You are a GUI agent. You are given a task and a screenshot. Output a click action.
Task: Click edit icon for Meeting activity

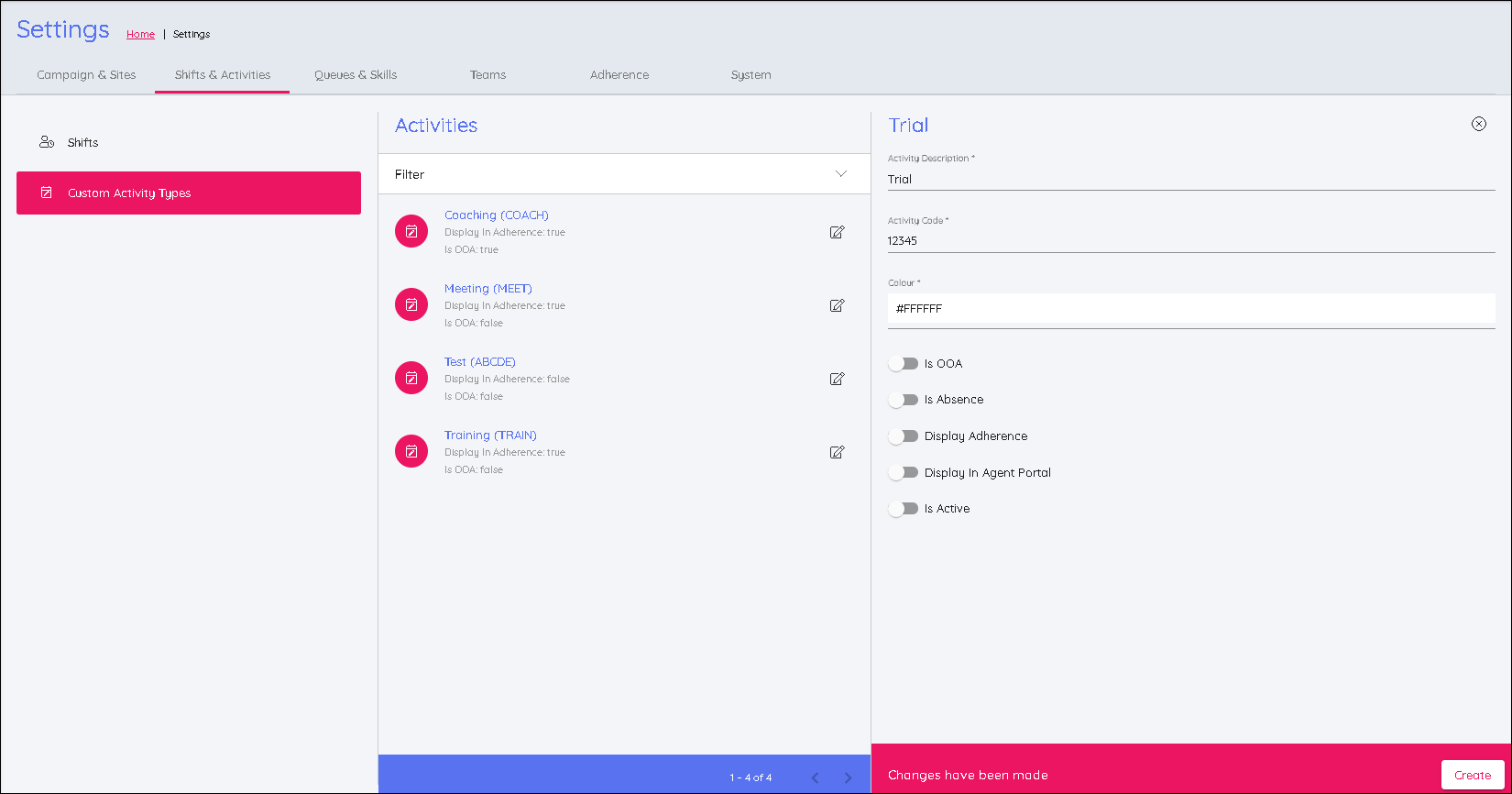(837, 305)
